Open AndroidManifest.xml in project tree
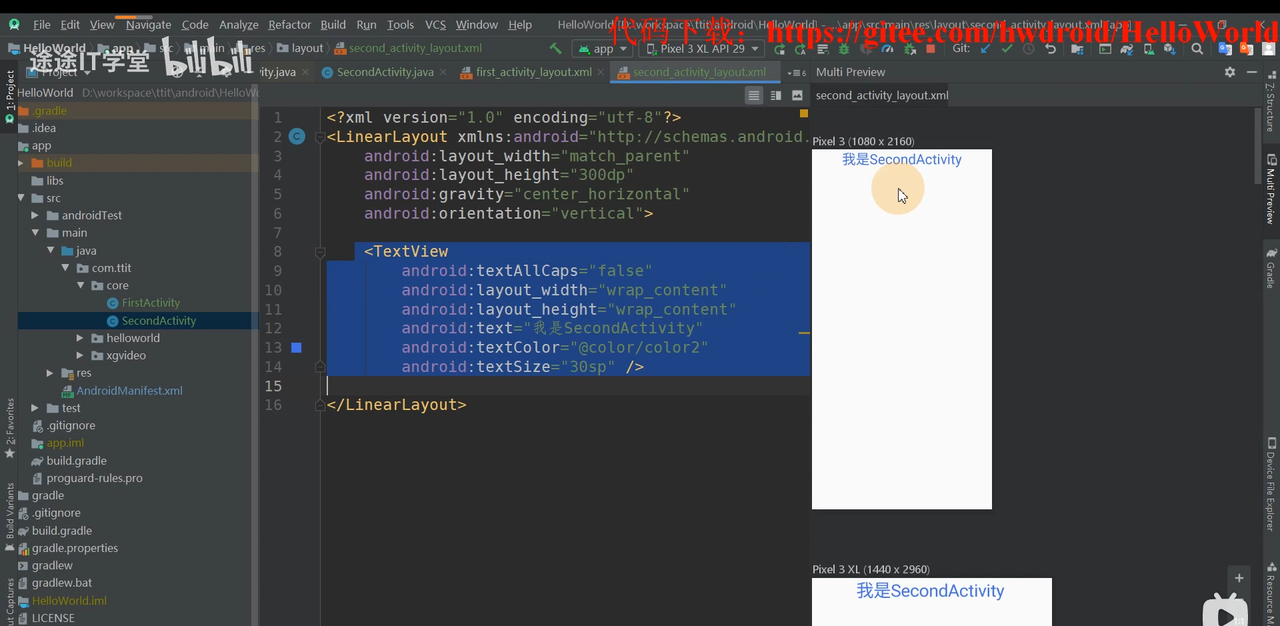1280x626 pixels. tap(129, 391)
